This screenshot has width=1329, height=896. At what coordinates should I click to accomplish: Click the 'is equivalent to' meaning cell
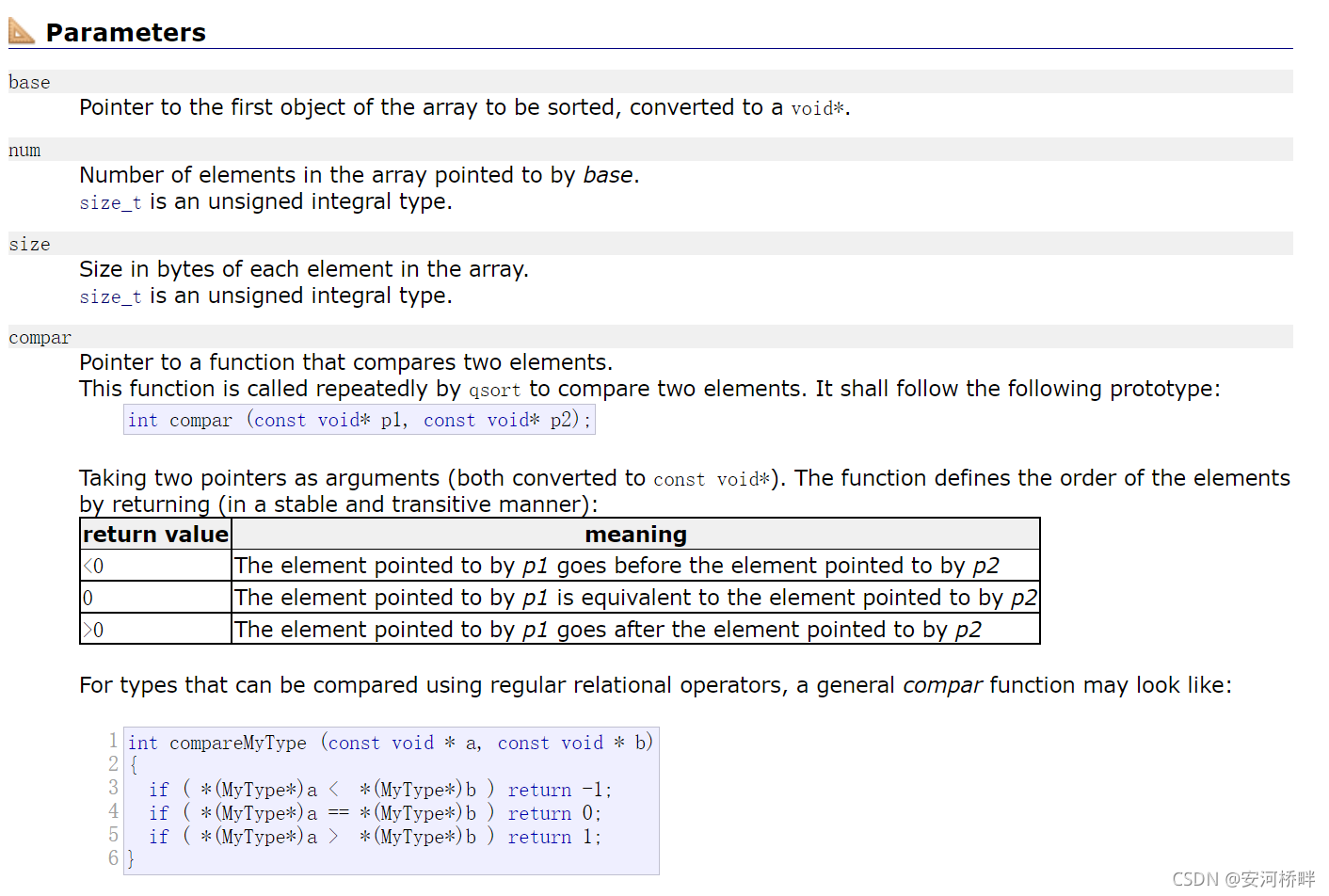click(635, 598)
